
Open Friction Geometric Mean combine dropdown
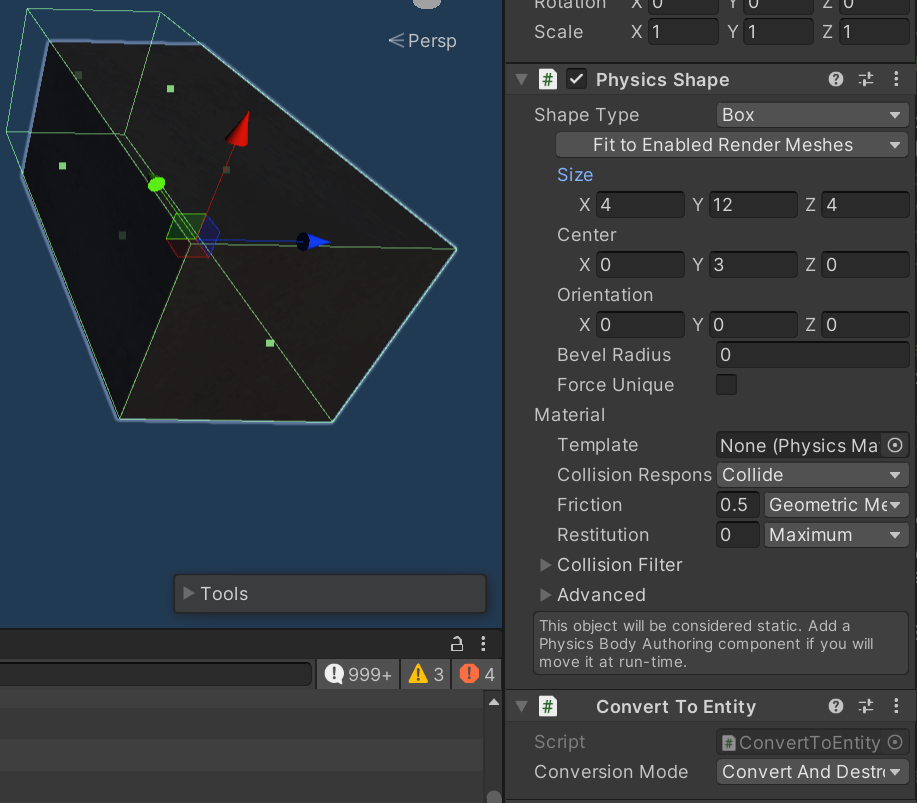836,505
